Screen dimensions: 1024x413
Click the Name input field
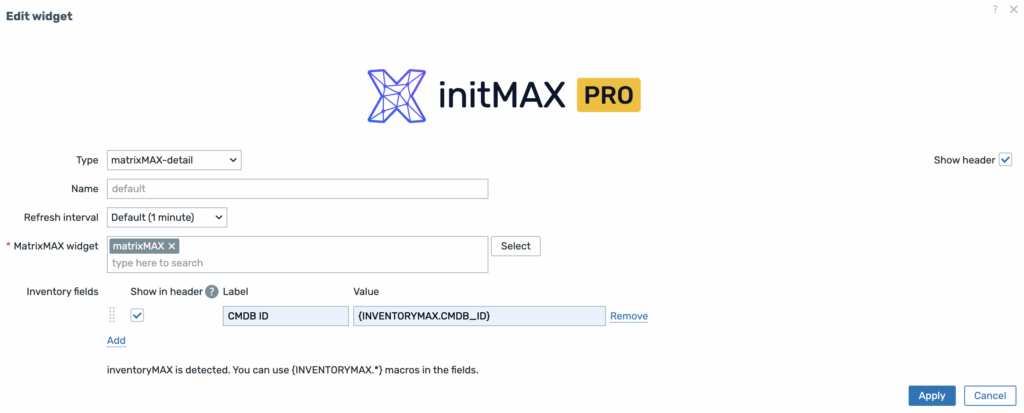(x=297, y=188)
